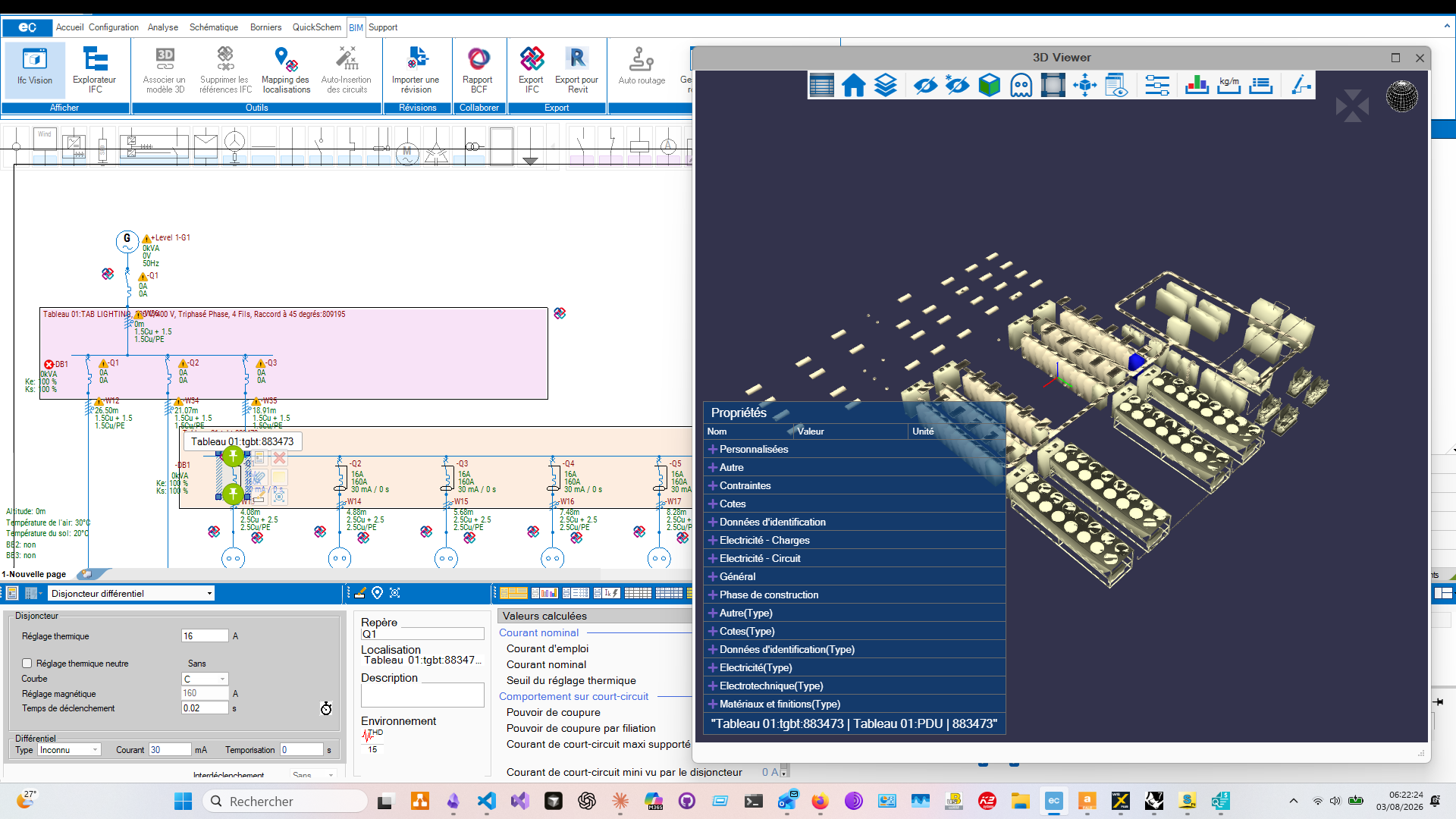
Task: Click the table grid icon in 3D Viewer
Action: click(821, 85)
